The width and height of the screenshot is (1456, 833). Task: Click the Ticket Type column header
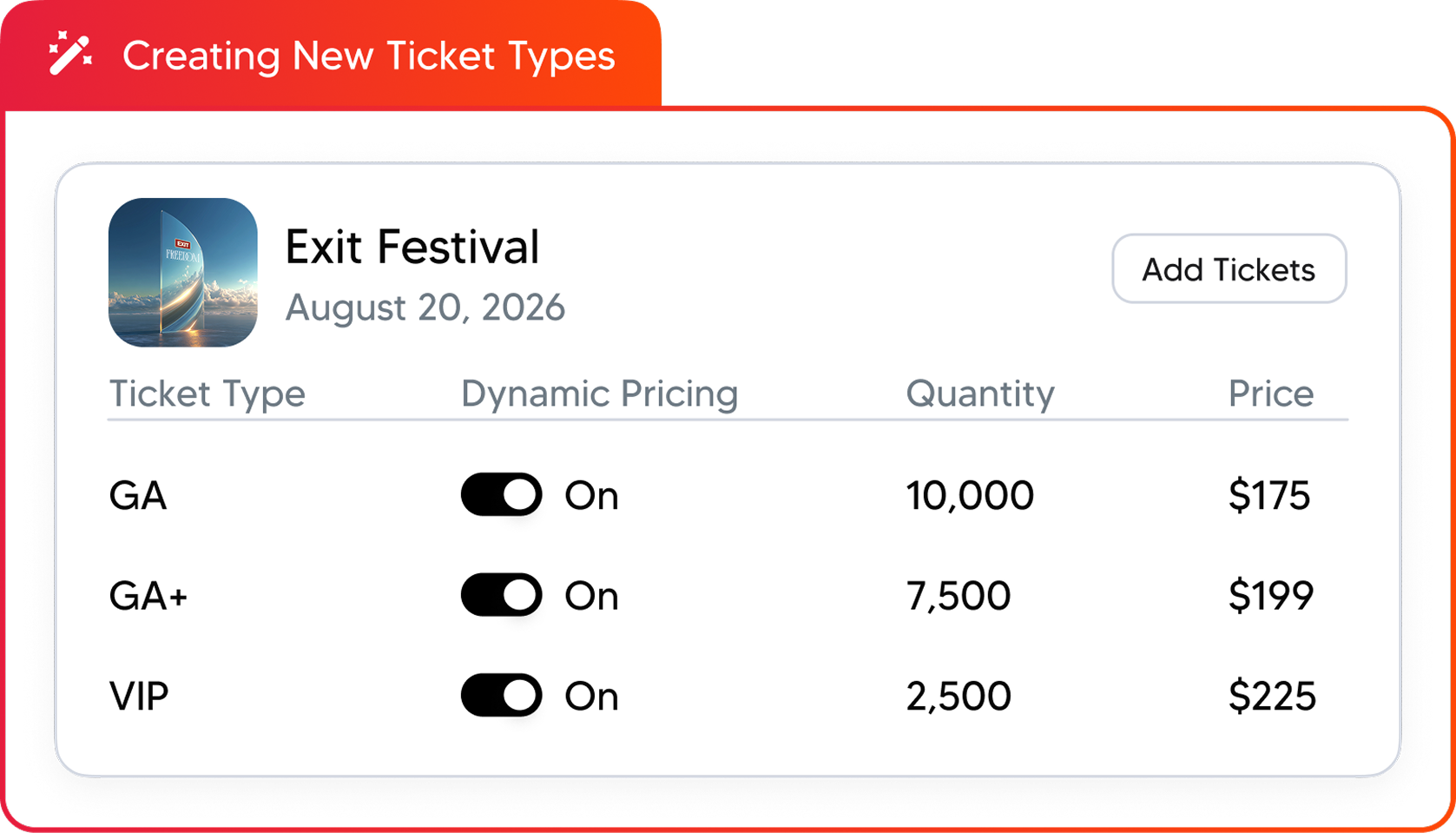pyautogui.click(x=207, y=393)
